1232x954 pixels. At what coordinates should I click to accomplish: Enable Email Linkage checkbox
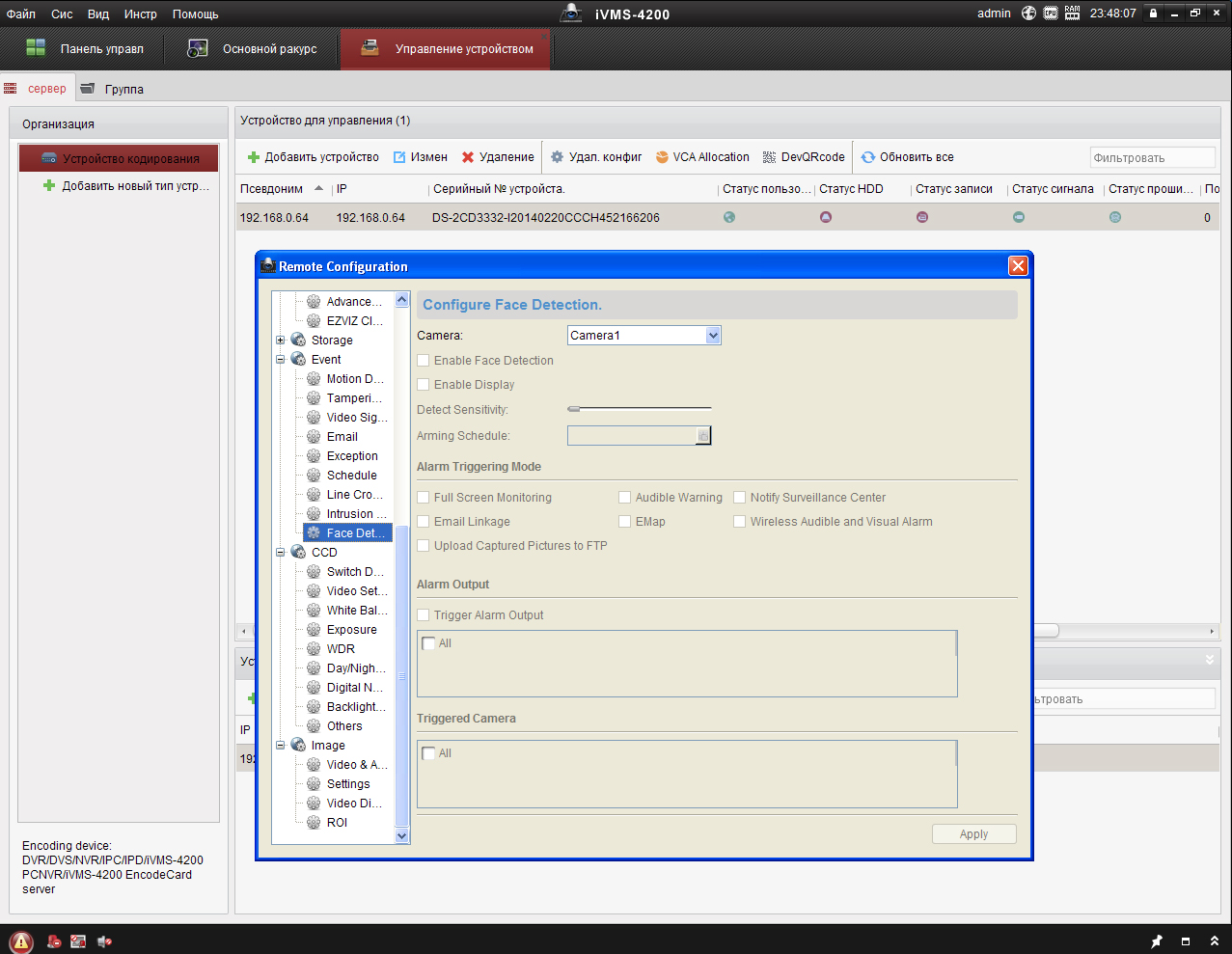(x=423, y=522)
